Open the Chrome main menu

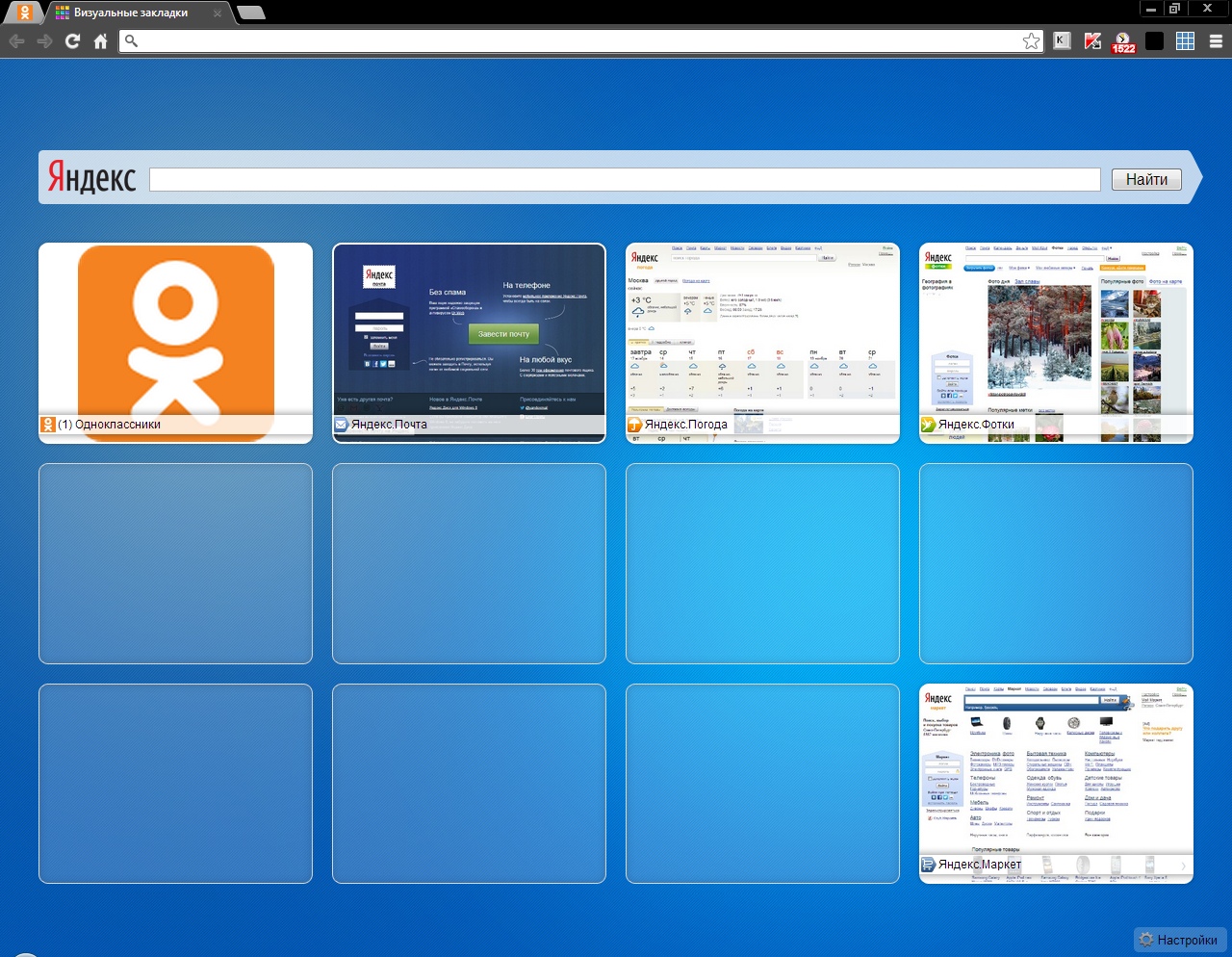point(1216,40)
